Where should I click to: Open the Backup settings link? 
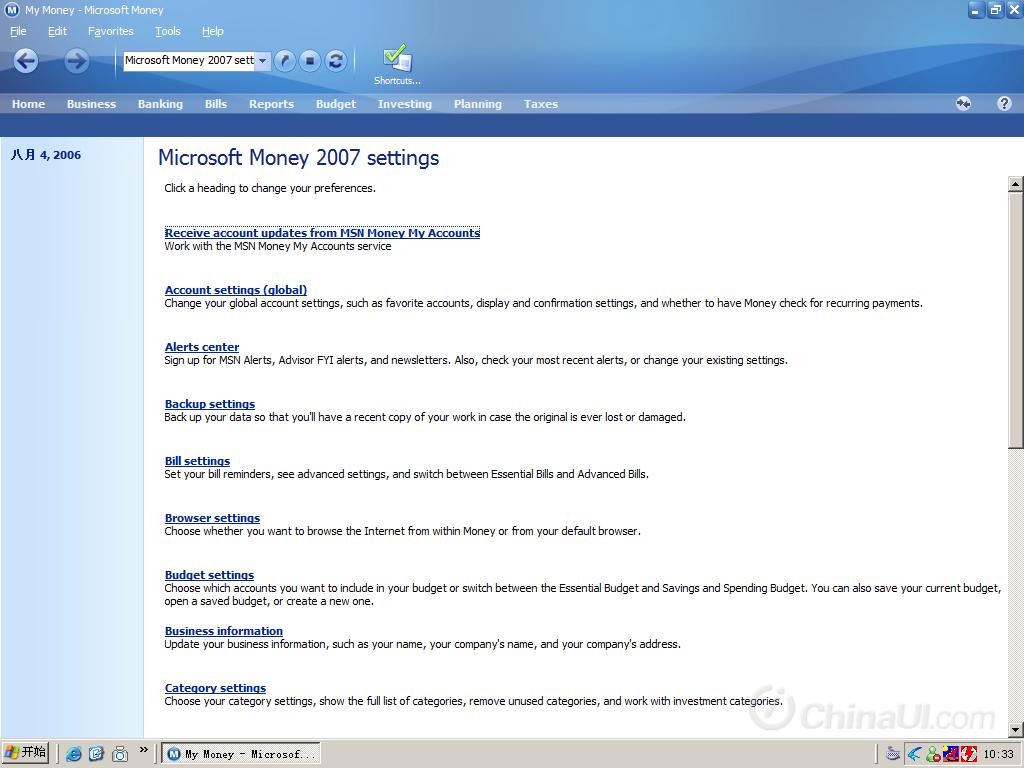pyautogui.click(x=210, y=404)
